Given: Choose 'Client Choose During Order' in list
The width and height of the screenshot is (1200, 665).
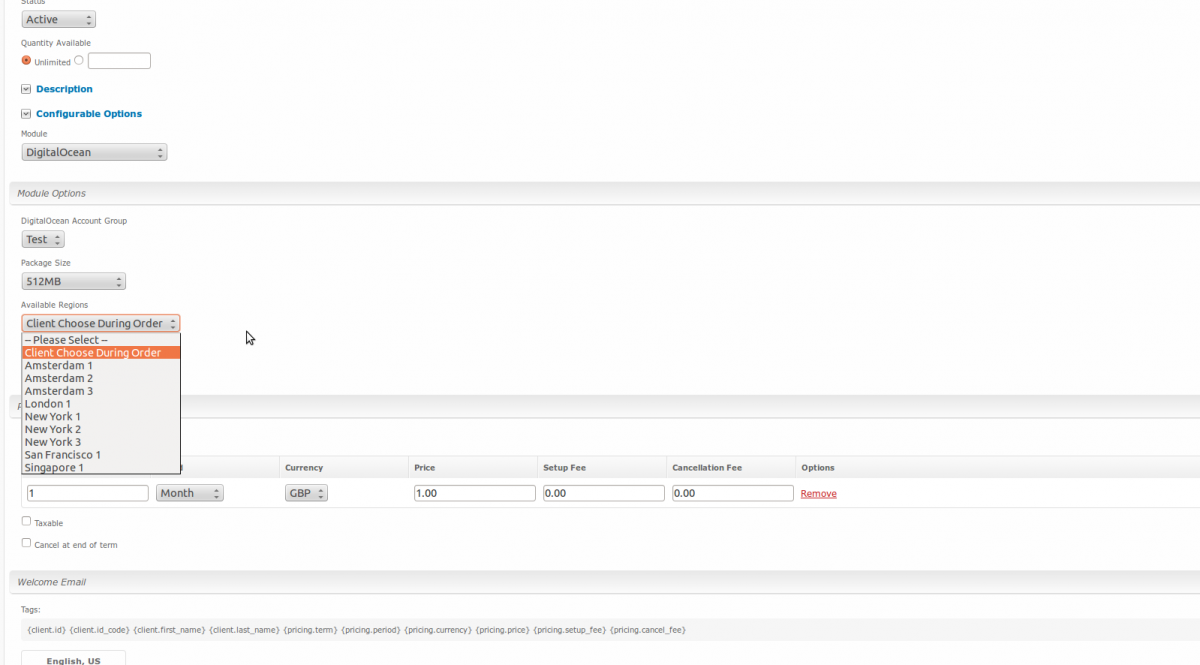Looking at the screenshot, I should [x=101, y=353].
